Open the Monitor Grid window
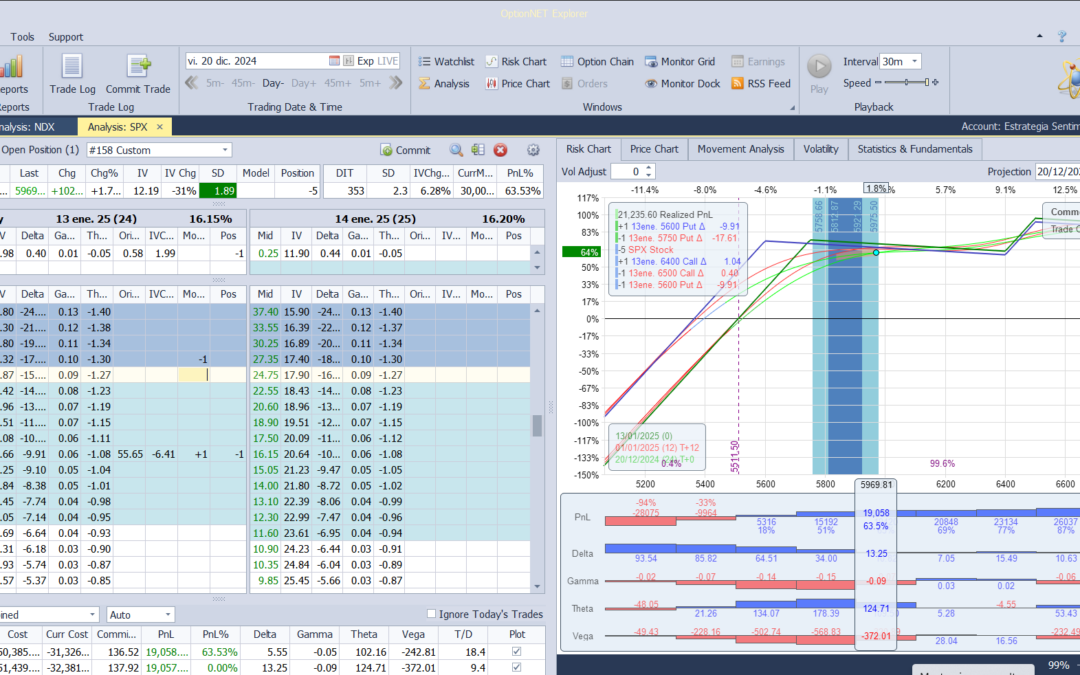This screenshot has height=675, width=1080. [x=680, y=61]
